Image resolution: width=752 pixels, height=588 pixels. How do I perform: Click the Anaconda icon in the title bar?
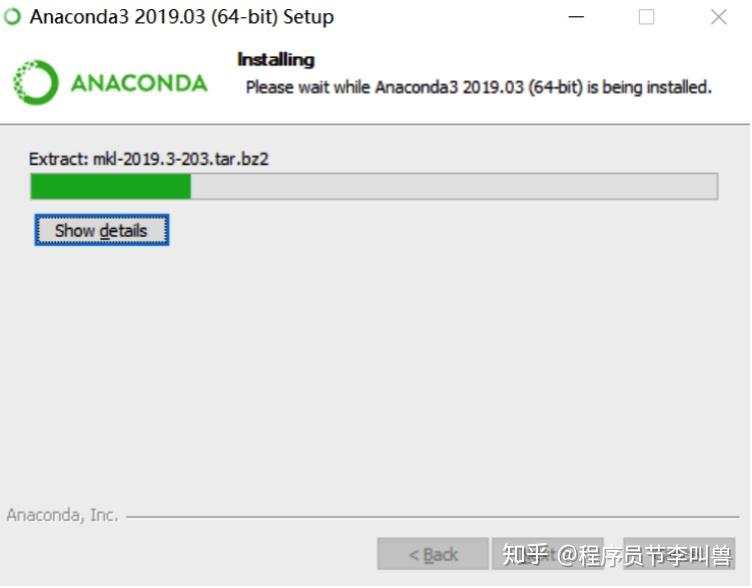click(x=12, y=17)
